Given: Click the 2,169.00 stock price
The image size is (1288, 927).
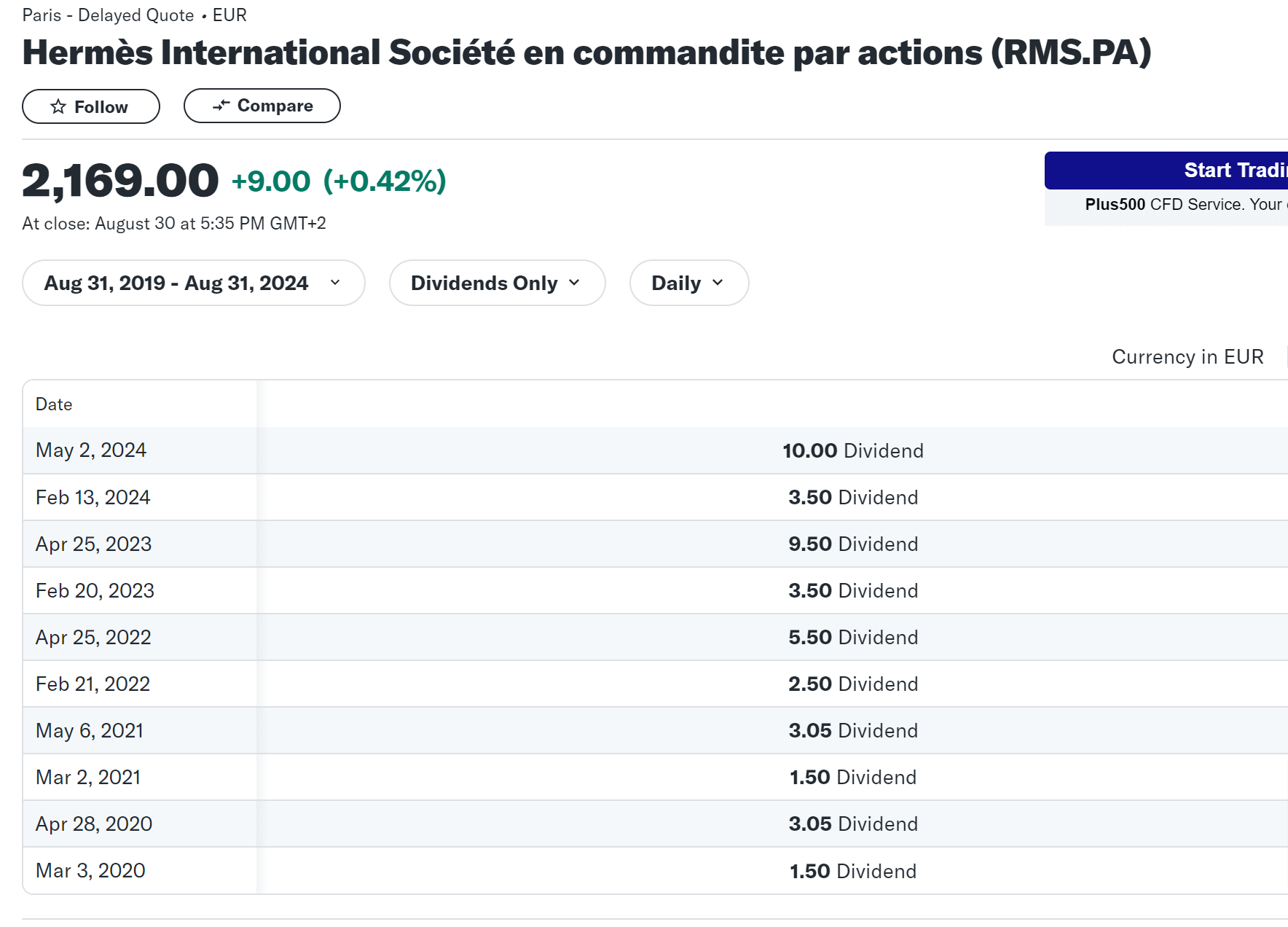Looking at the screenshot, I should click(x=120, y=181).
